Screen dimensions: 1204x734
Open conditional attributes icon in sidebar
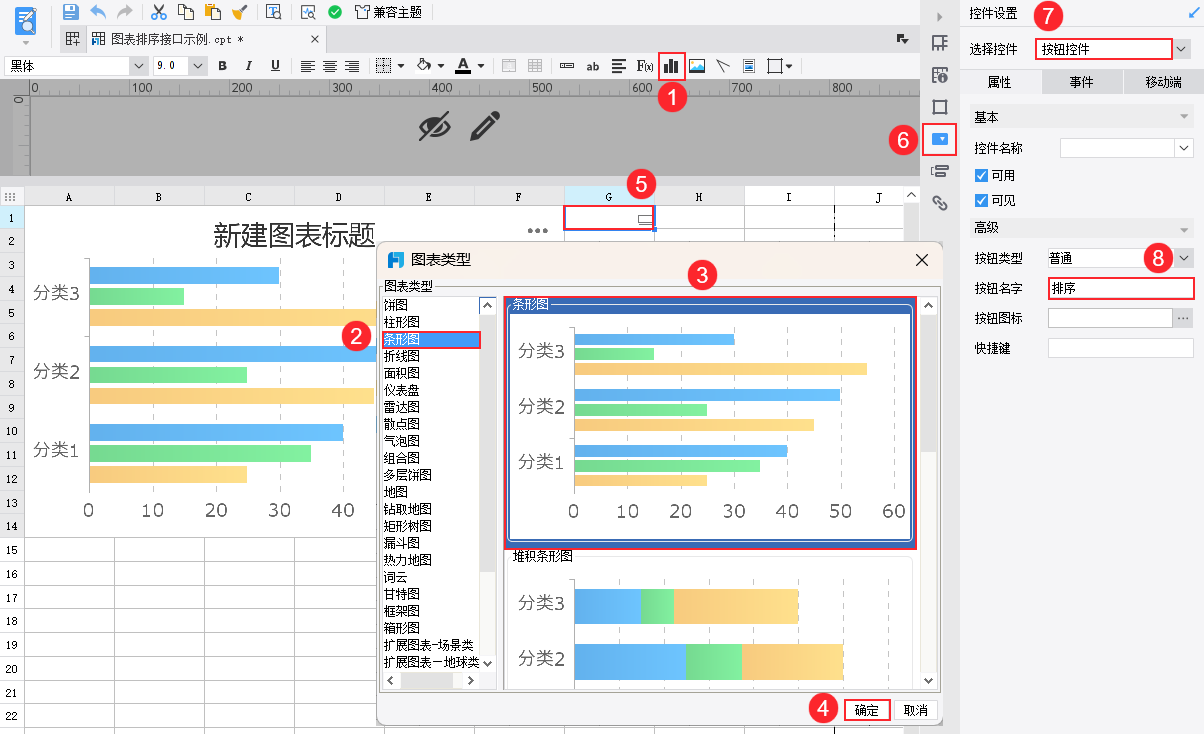coord(939,171)
